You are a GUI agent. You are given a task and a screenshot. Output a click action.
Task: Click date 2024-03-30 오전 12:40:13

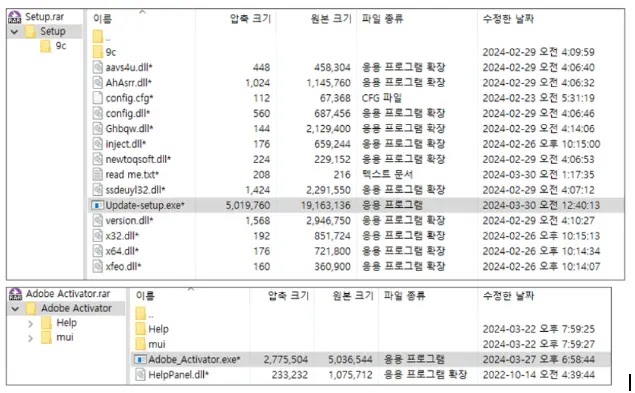point(541,205)
